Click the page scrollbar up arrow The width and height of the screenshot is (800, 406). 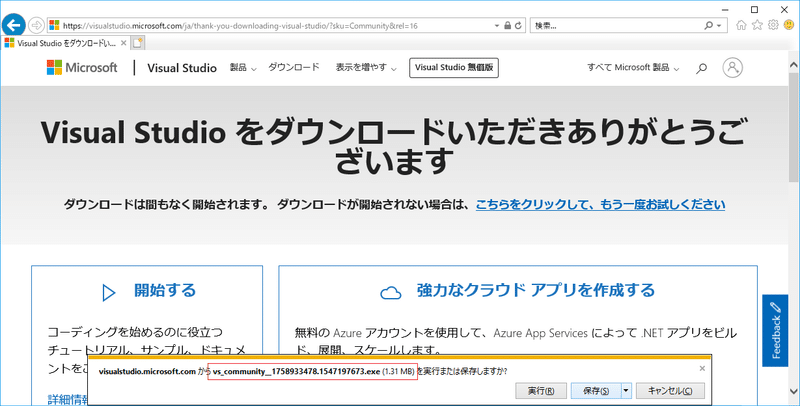(x=794, y=65)
